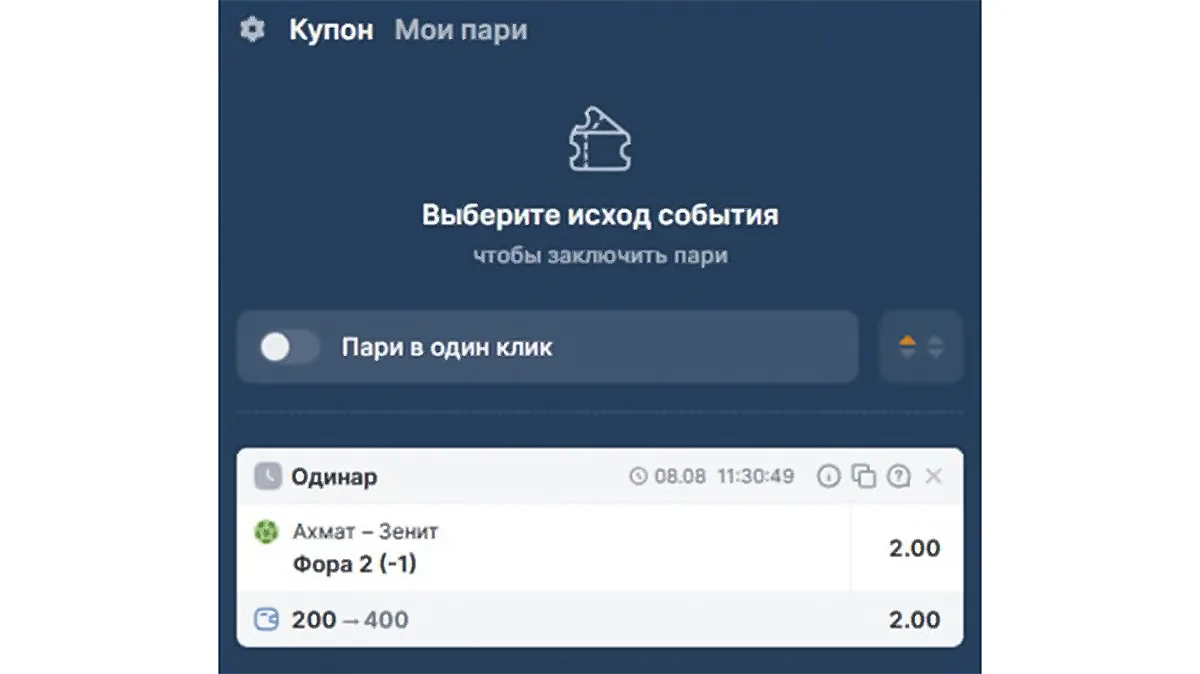Switch to the Купон tab
The height and width of the screenshot is (674, 1200).
click(331, 30)
